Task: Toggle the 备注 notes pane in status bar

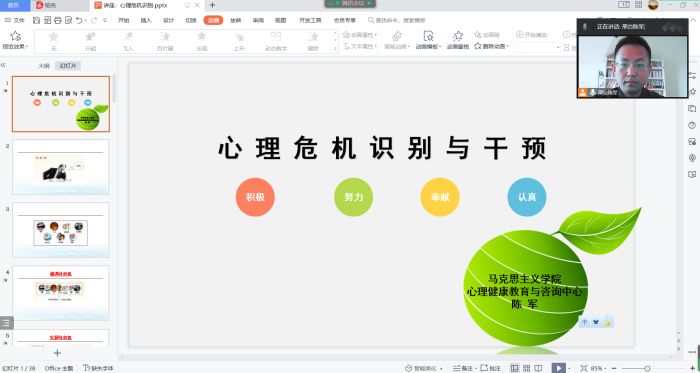Action: tap(463, 368)
